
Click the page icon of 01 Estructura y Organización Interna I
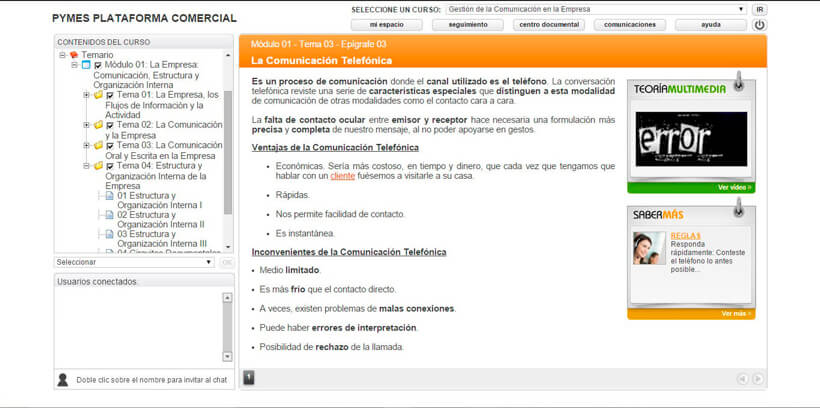click(x=109, y=196)
